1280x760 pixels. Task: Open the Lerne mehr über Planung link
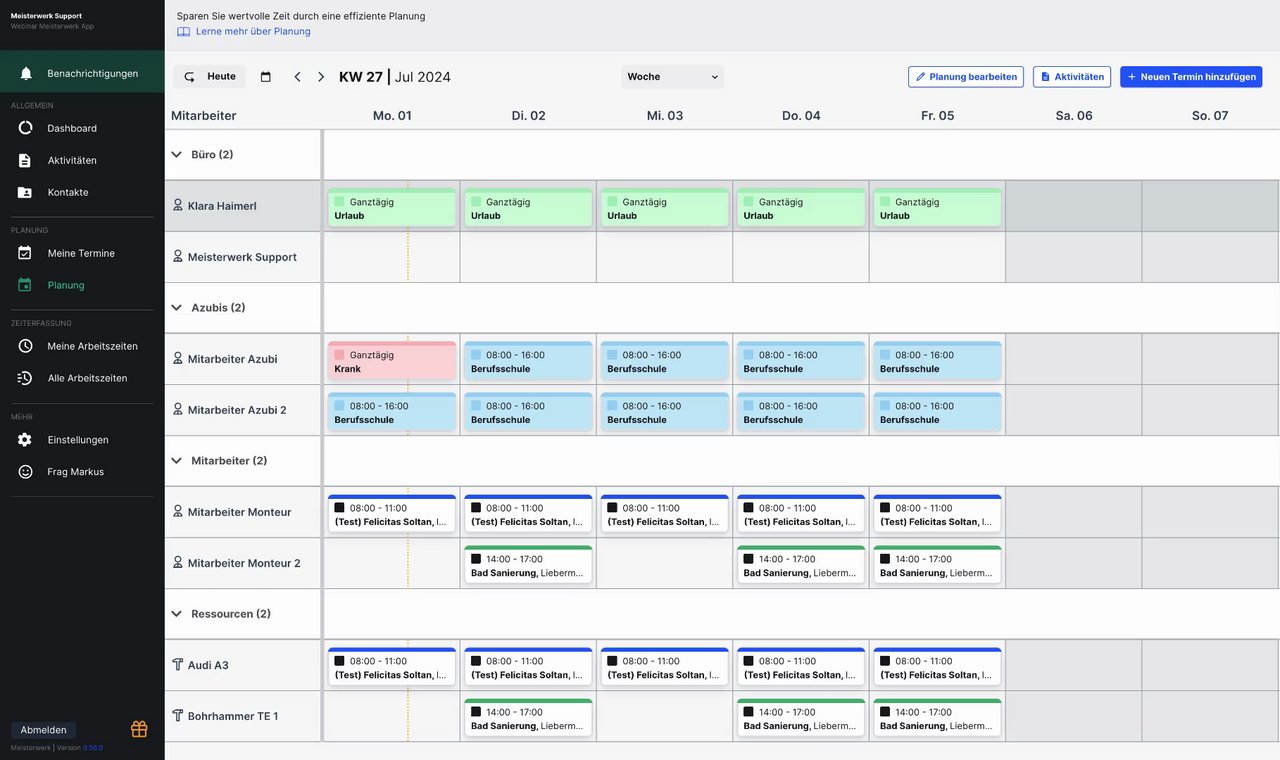click(253, 31)
